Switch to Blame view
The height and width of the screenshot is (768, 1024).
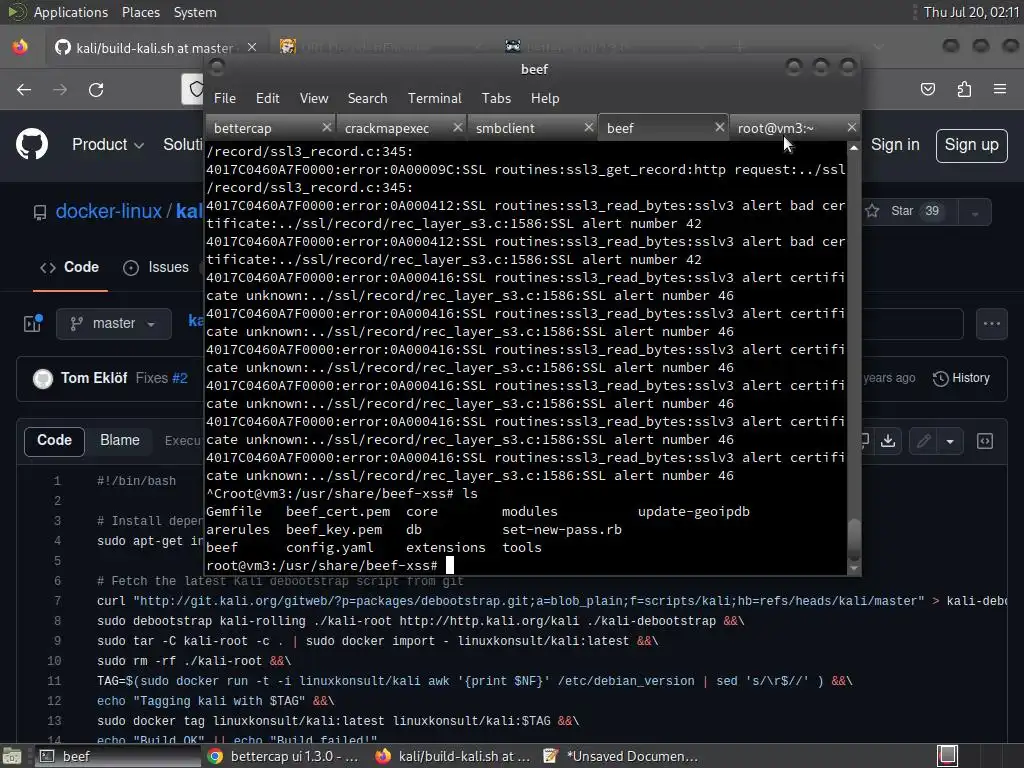[x=120, y=440]
